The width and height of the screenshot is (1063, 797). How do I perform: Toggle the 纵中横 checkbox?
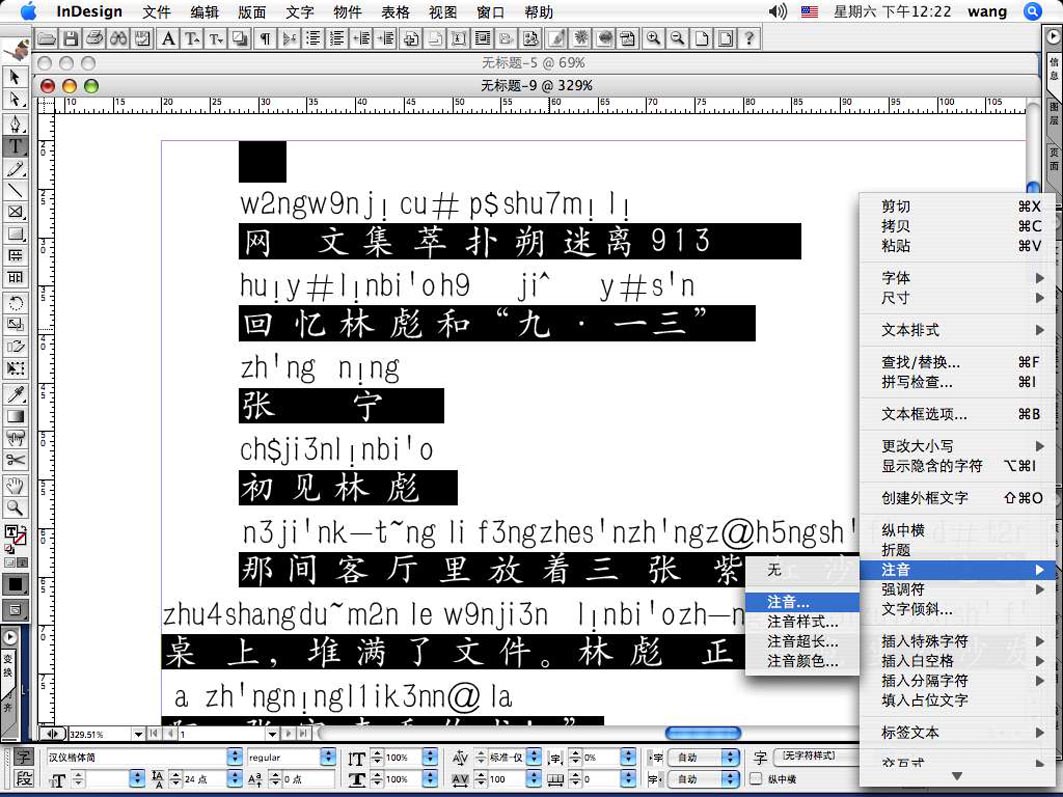coord(756,779)
